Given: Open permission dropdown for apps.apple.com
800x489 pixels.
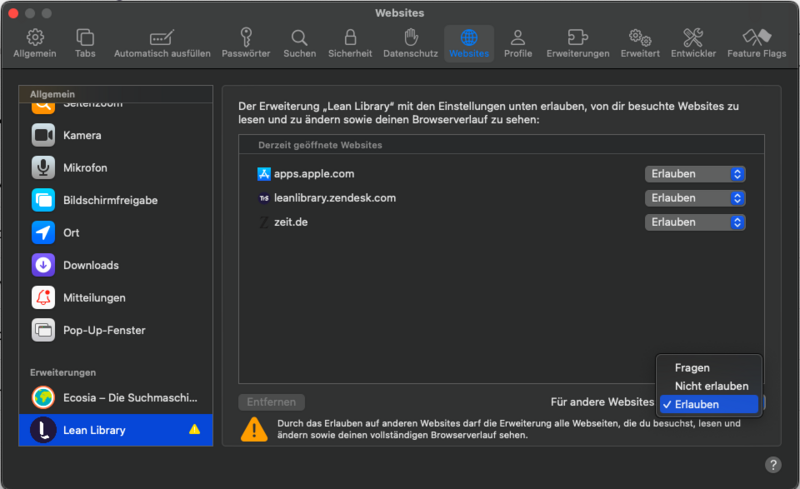Looking at the screenshot, I should [x=695, y=174].
